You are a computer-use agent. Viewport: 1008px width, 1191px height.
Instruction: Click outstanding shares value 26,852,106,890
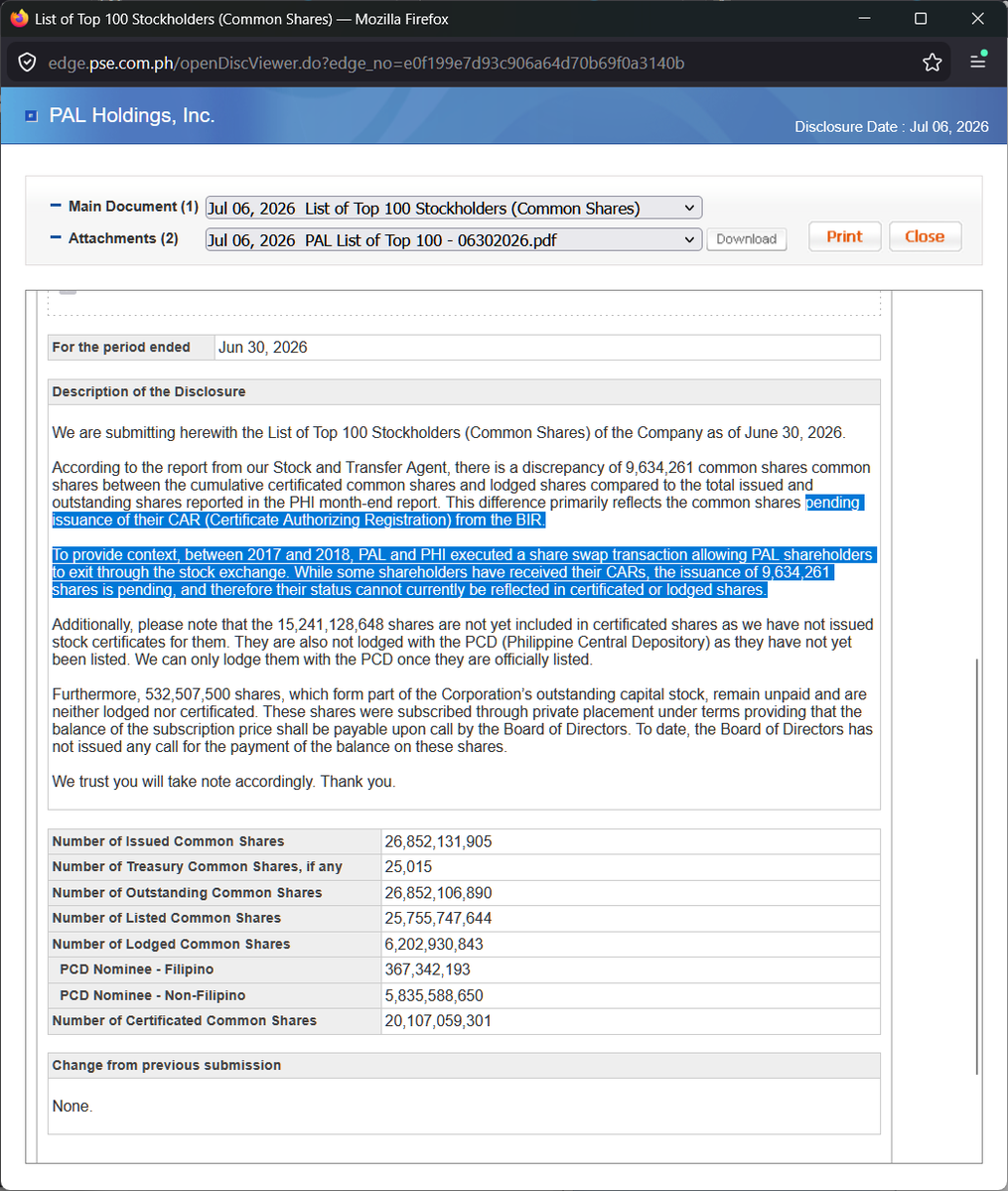click(x=438, y=892)
